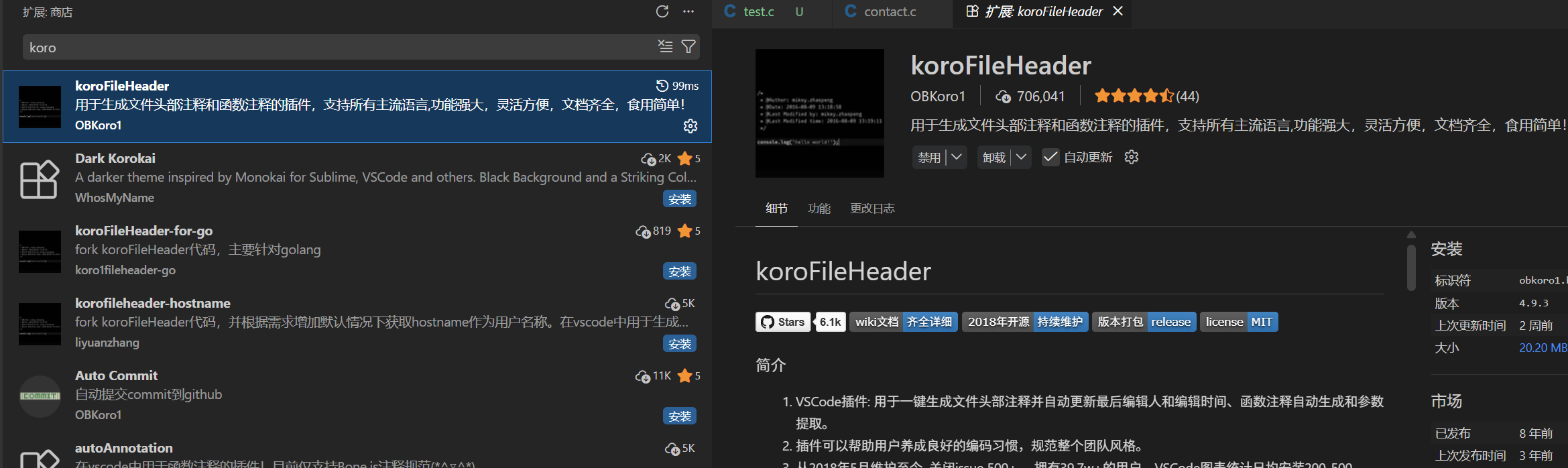Viewport: 1568px width, 468px height.
Task: Click the 6.1k stars count badge
Action: 830,322
